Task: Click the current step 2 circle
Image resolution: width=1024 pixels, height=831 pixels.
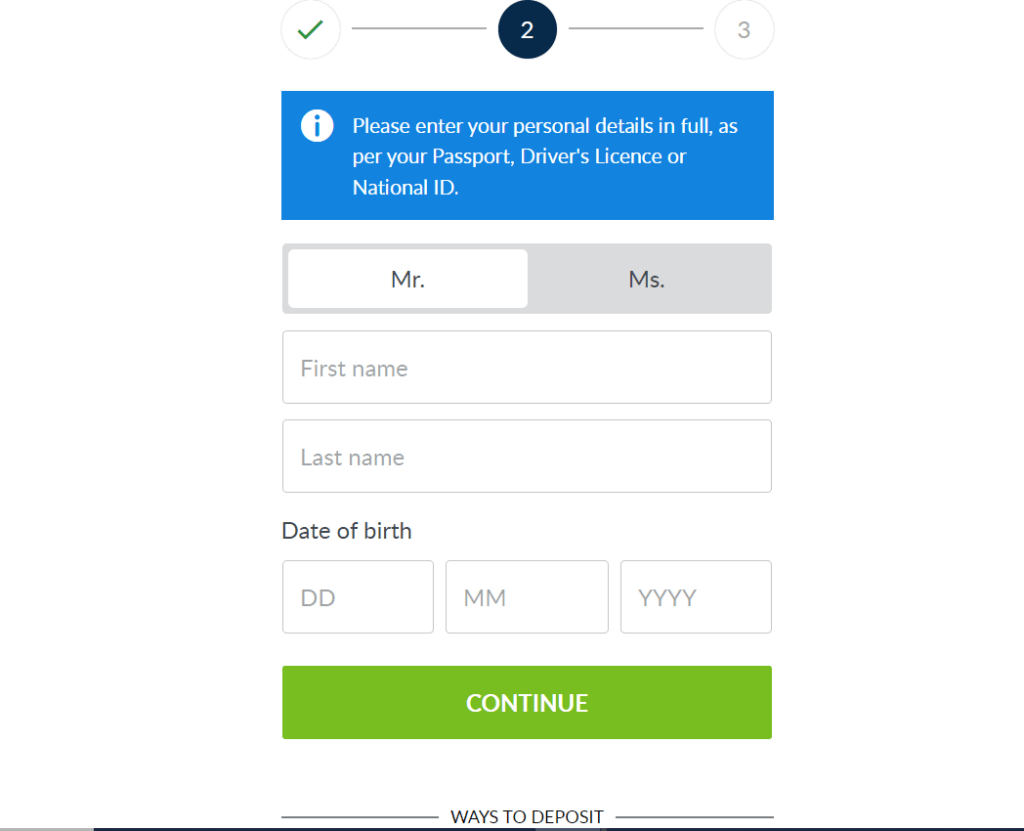Action: pos(527,30)
